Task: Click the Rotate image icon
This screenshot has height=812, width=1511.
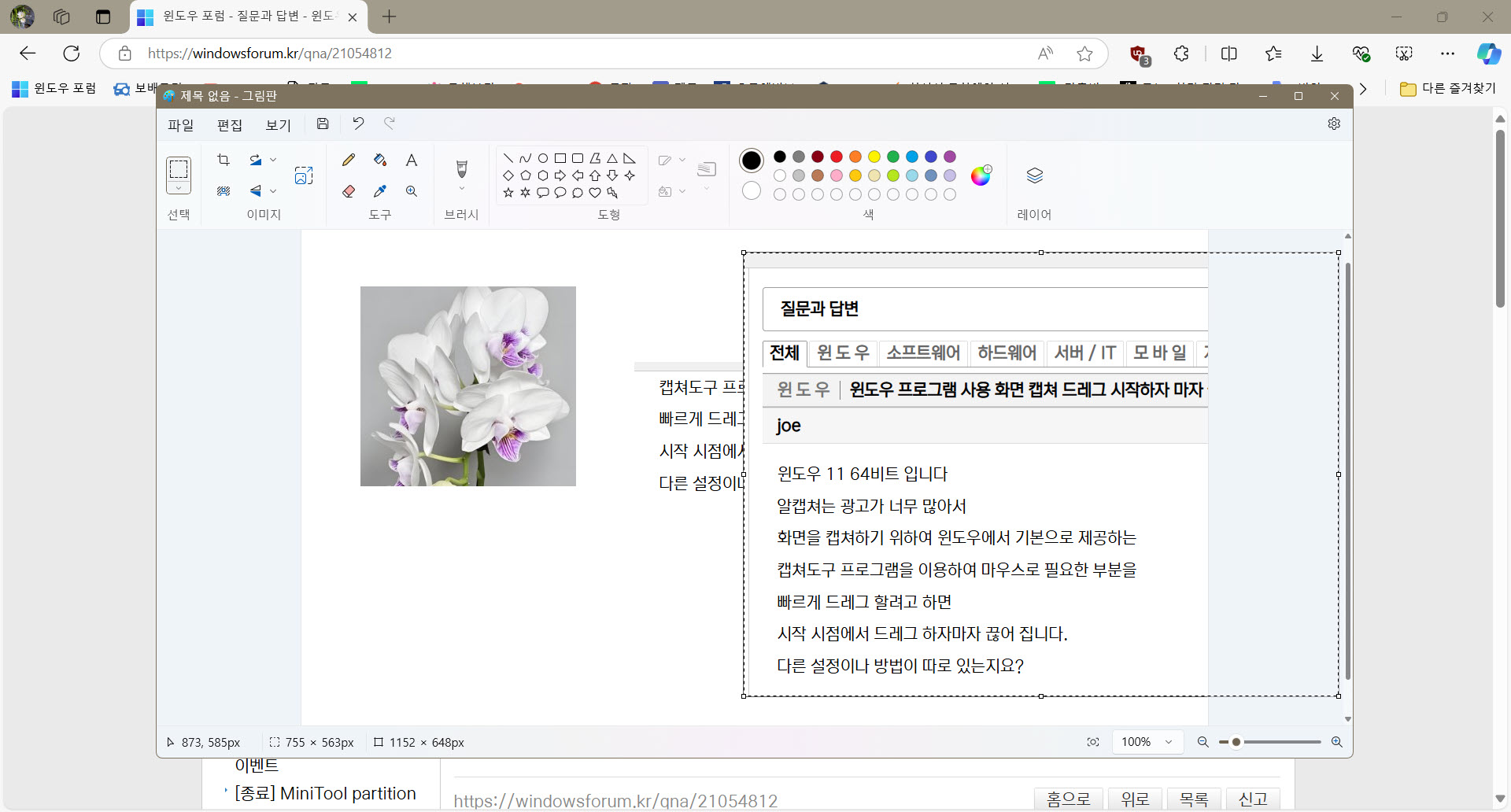Action: click(256, 160)
